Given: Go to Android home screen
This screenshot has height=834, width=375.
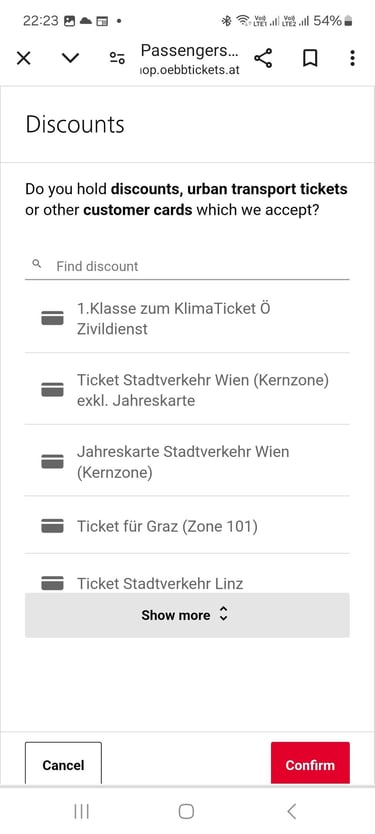Looking at the screenshot, I should pyautogui.click(x=186, y=811).
